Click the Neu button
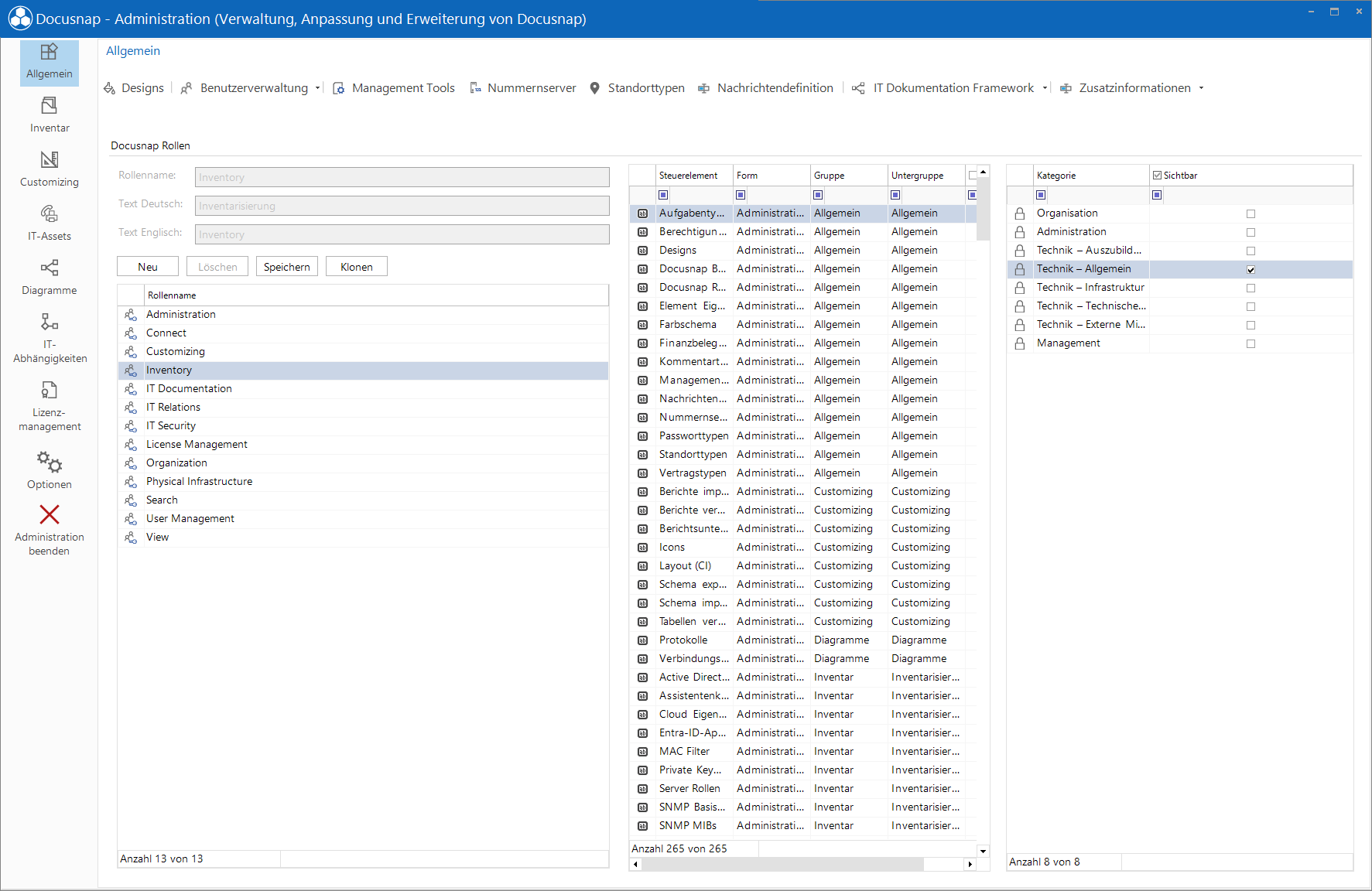Viewport: 1372px width, 891px height. click(148, 267)
